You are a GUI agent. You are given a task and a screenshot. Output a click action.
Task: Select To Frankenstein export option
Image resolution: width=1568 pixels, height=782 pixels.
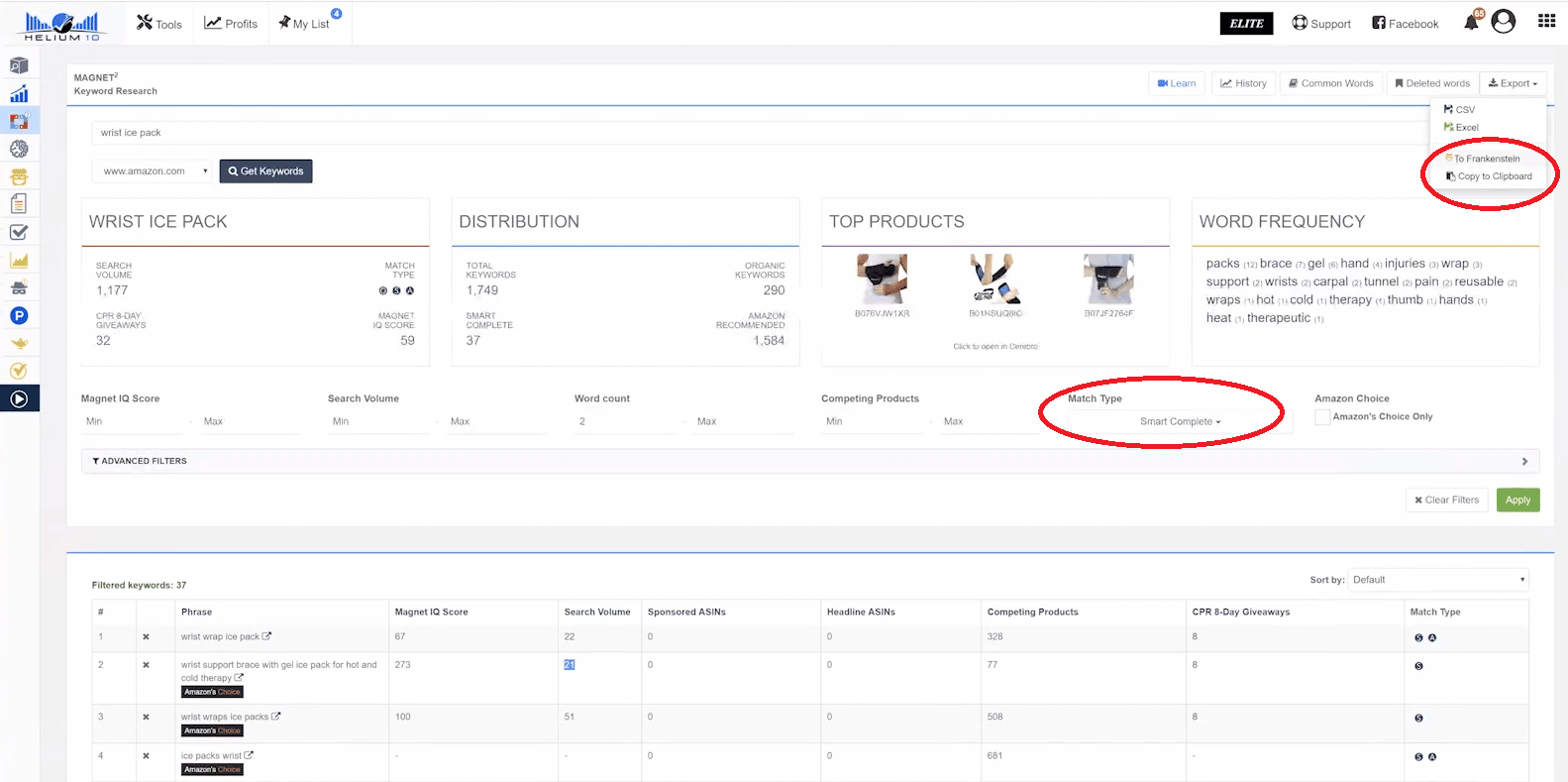[1483, 159]
